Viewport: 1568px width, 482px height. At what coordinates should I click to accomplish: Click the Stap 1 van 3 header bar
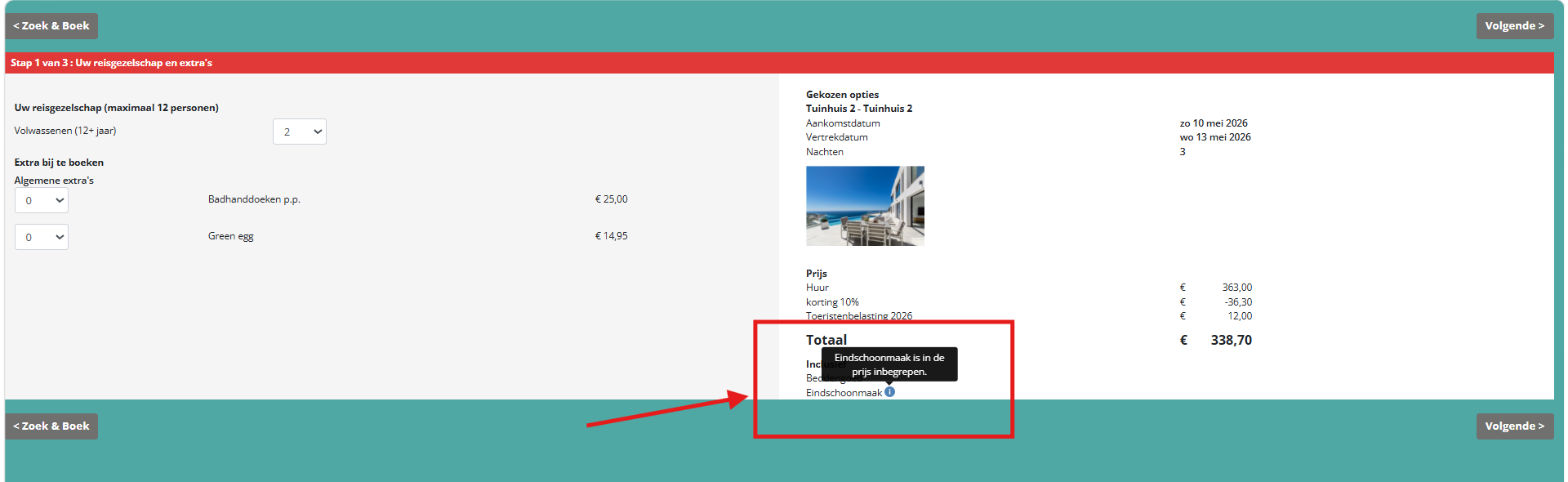pyautogui.click(x=779, y=63)
